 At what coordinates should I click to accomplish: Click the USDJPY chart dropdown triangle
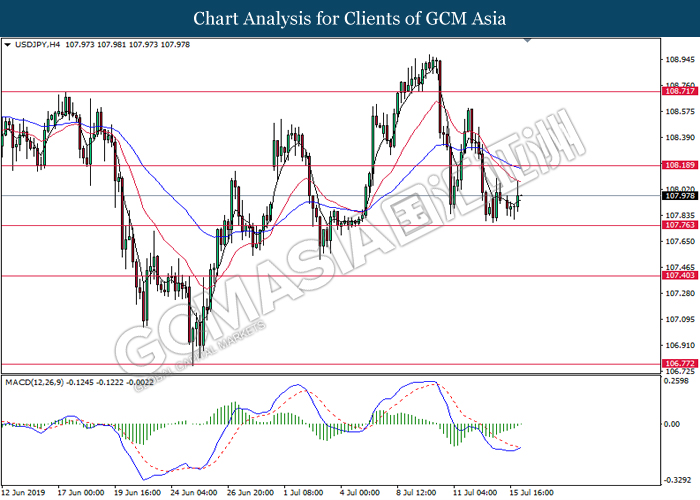click(8, 45)
